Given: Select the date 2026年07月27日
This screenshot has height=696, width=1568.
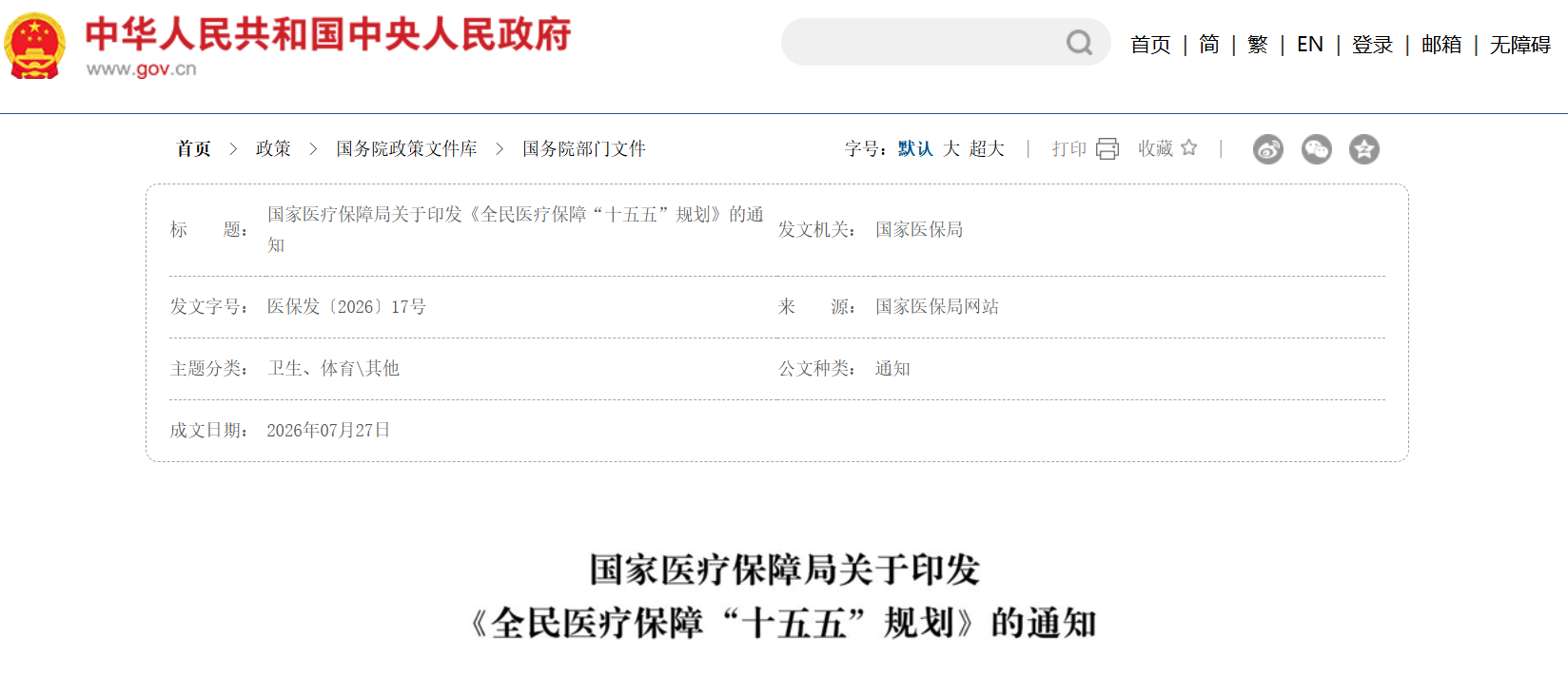Looking at the screenshot, I should coord(328,430).
